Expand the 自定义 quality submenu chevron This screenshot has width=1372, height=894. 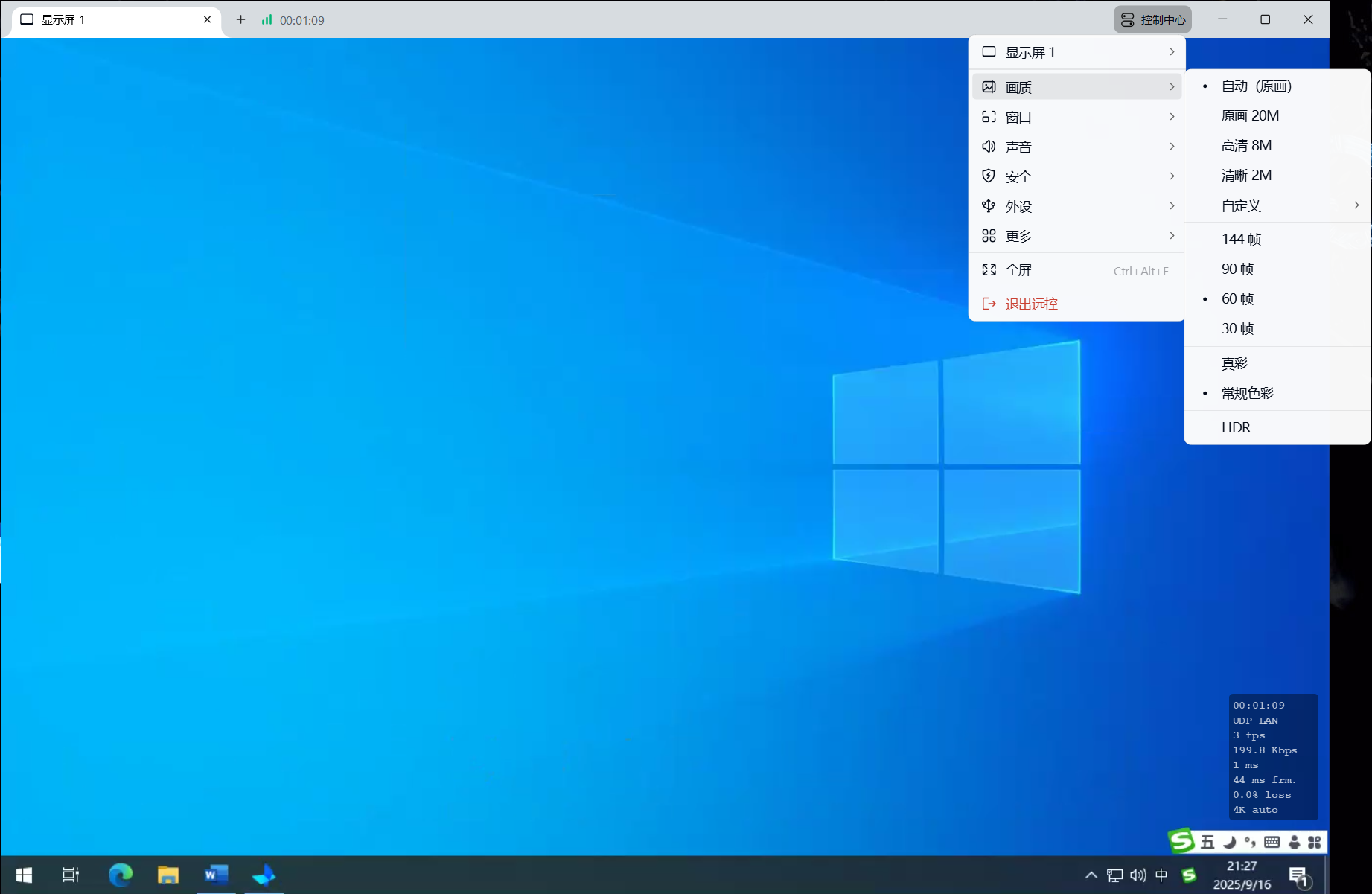point(1356,205)
